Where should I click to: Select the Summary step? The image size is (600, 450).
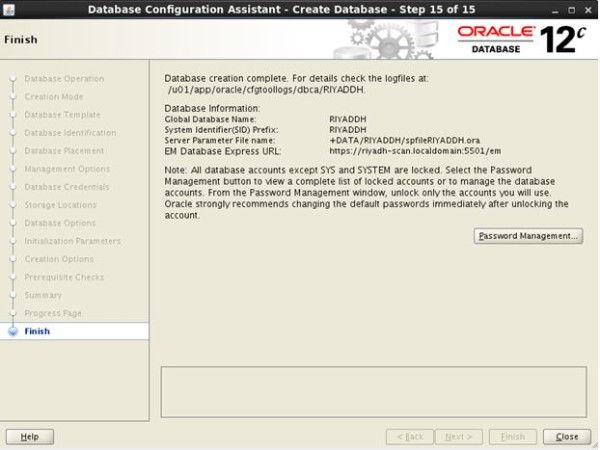pyautogui.click(x=43, y=295)
